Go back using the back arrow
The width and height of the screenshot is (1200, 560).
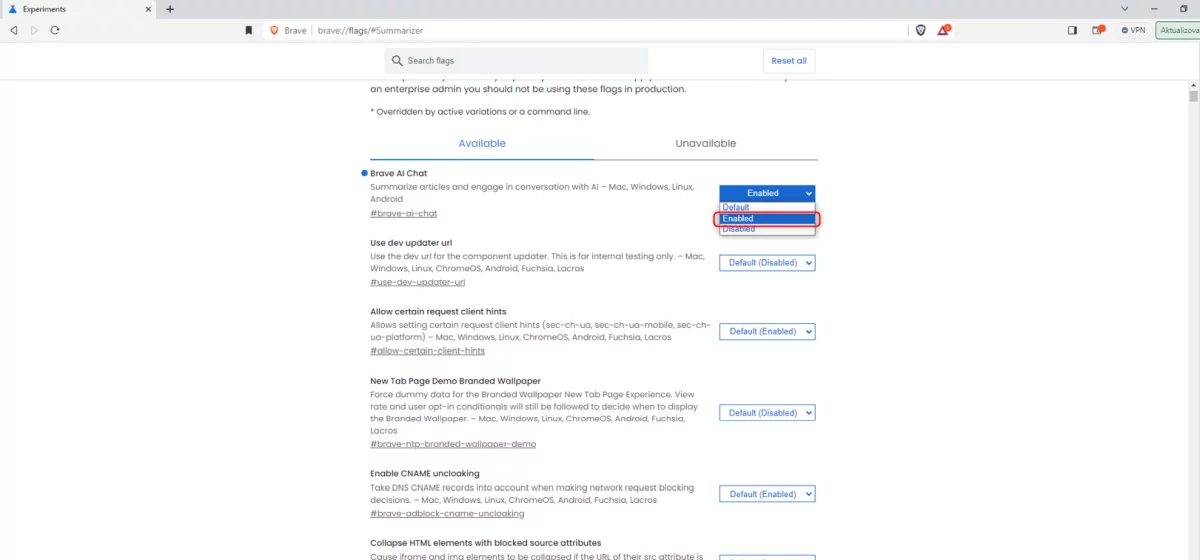point(14,30)
